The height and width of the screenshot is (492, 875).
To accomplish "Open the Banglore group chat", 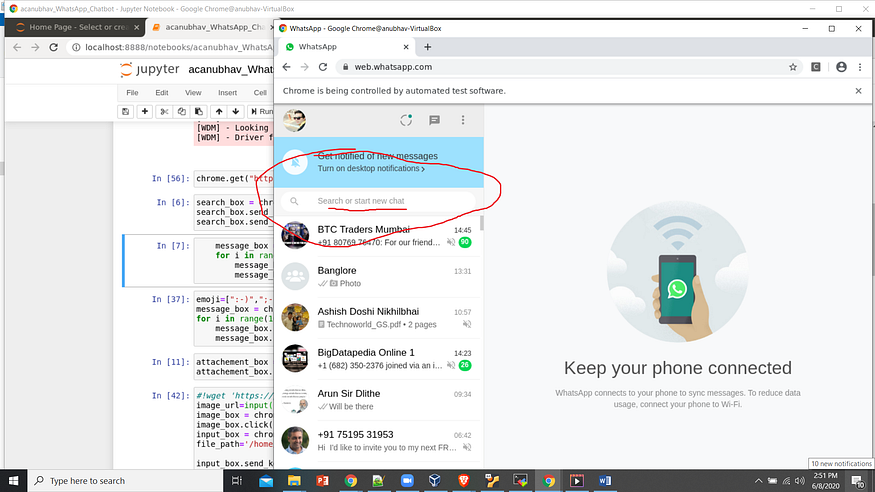I will click(379, 277).
